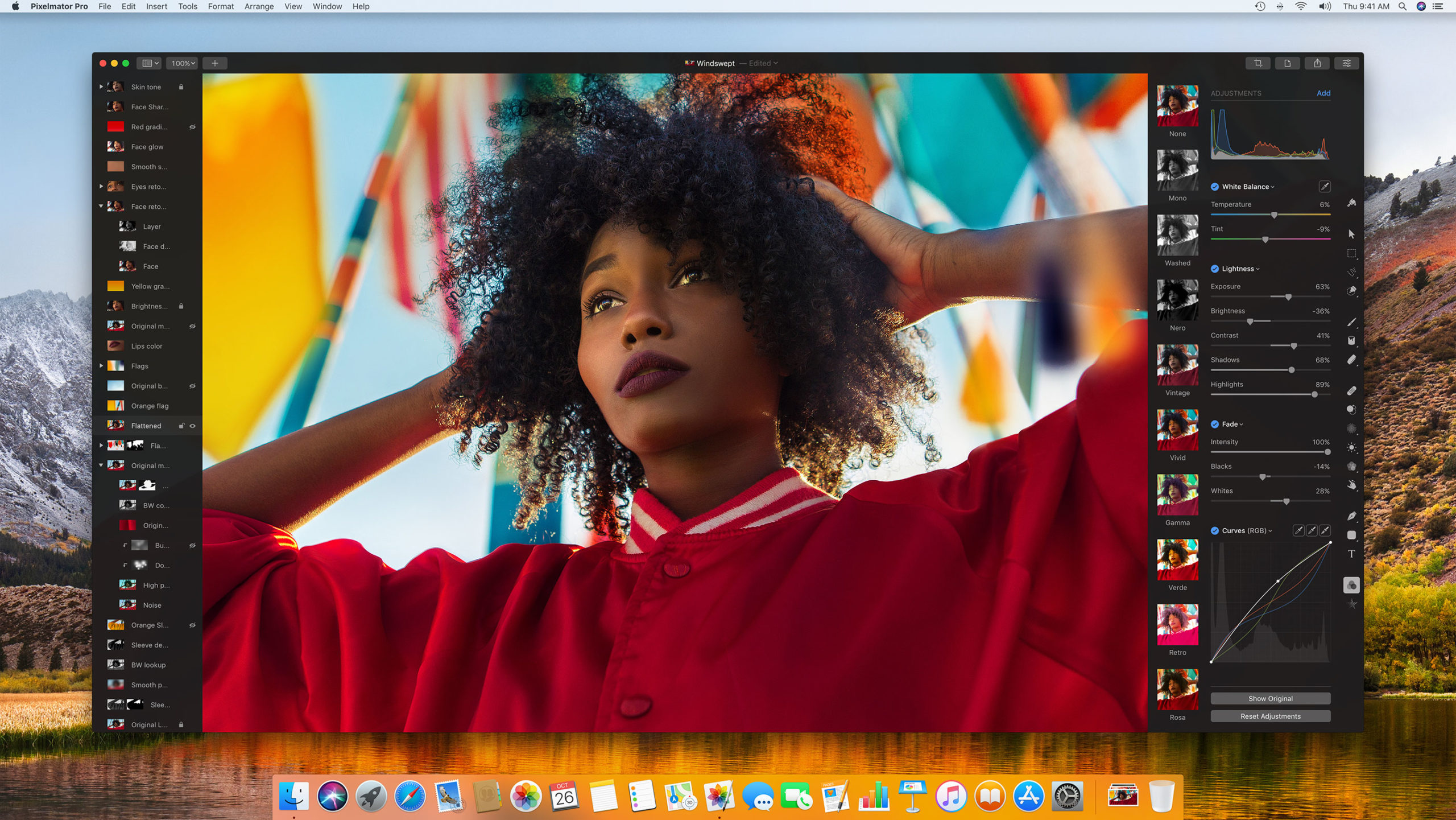Activate the Type tool

(1351, 553)
